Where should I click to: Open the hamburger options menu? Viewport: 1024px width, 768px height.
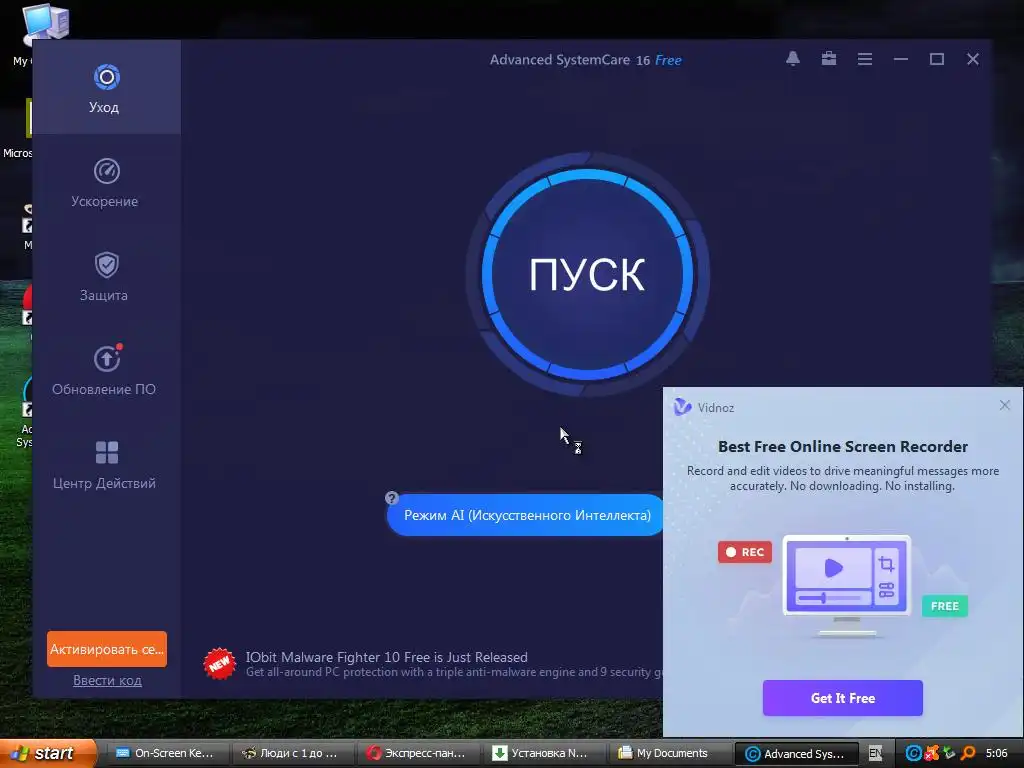865,59
